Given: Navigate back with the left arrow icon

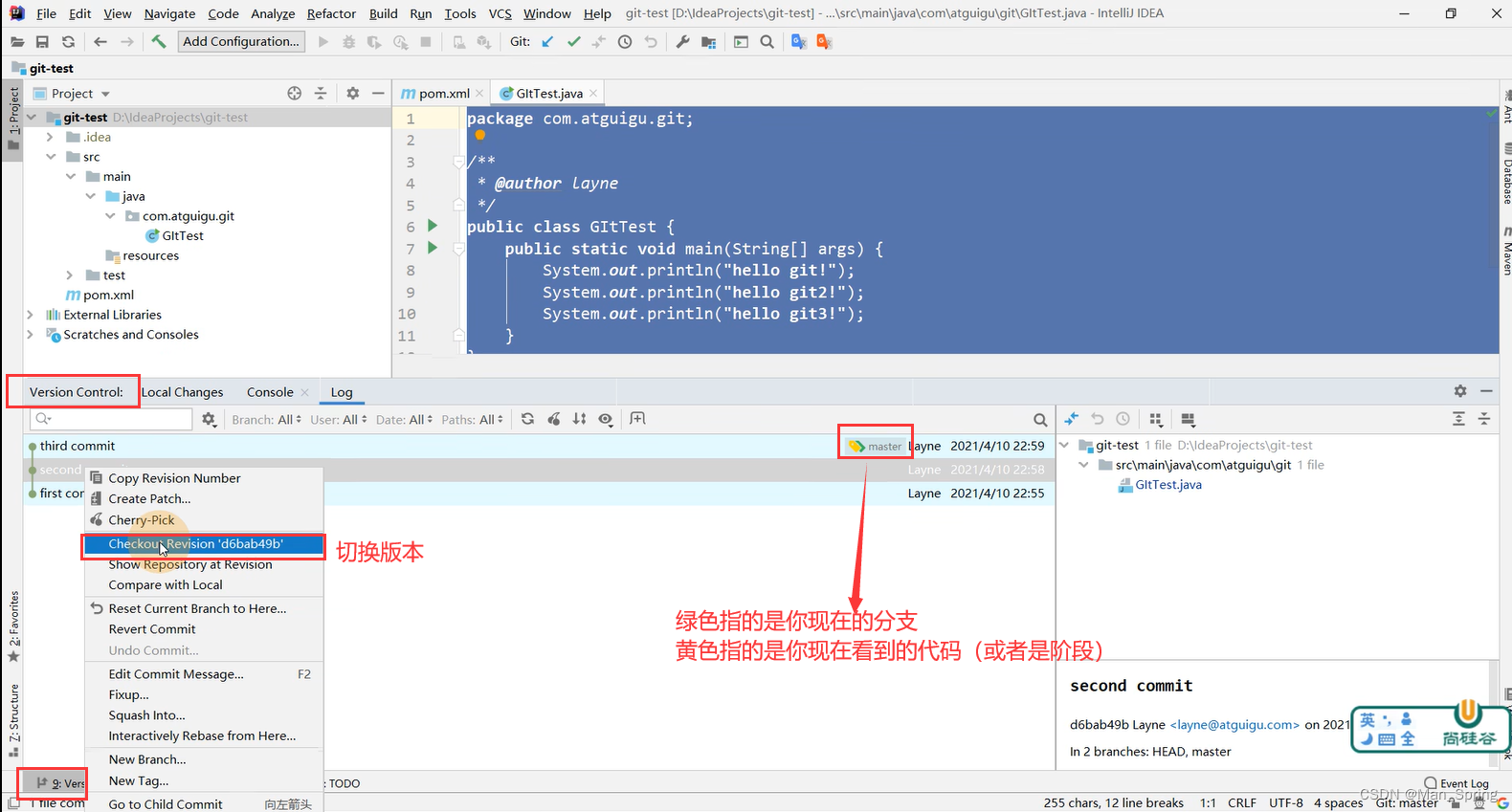Looking at the screenshot, I should [x=100, y=42].
